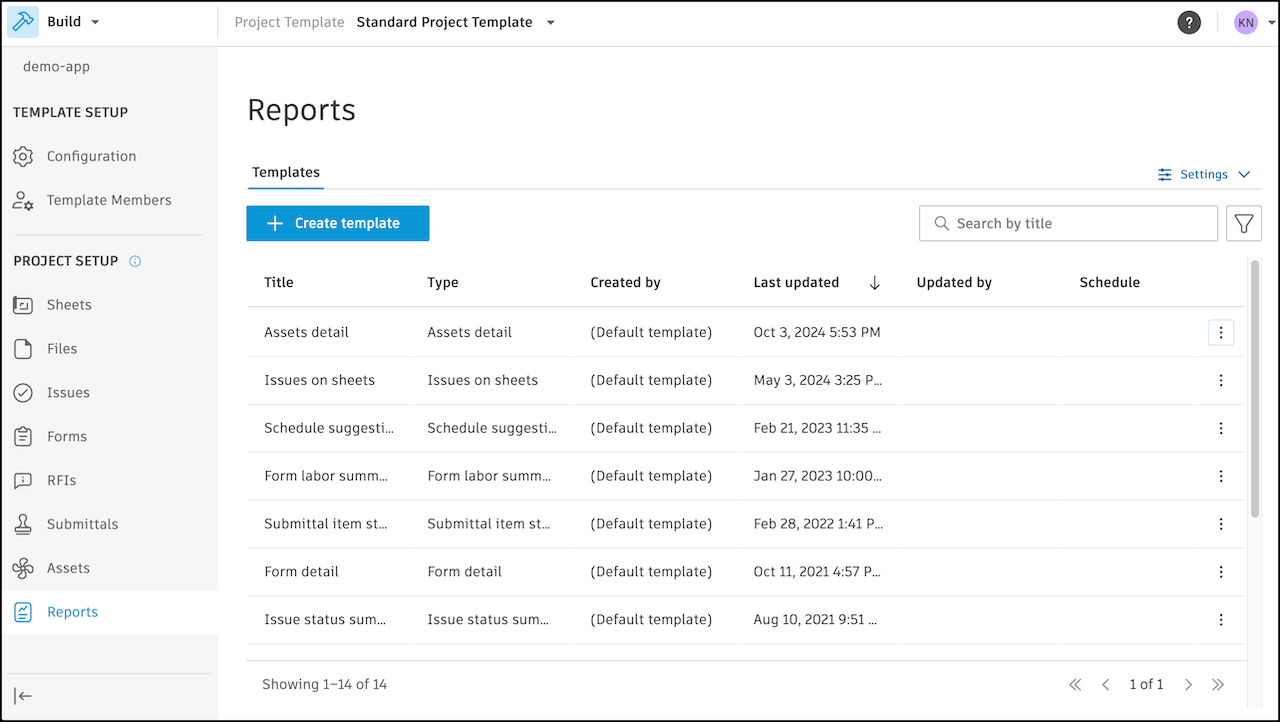
Task: Open the Standard Project Template dropdown
Action: tap(550, 23)
